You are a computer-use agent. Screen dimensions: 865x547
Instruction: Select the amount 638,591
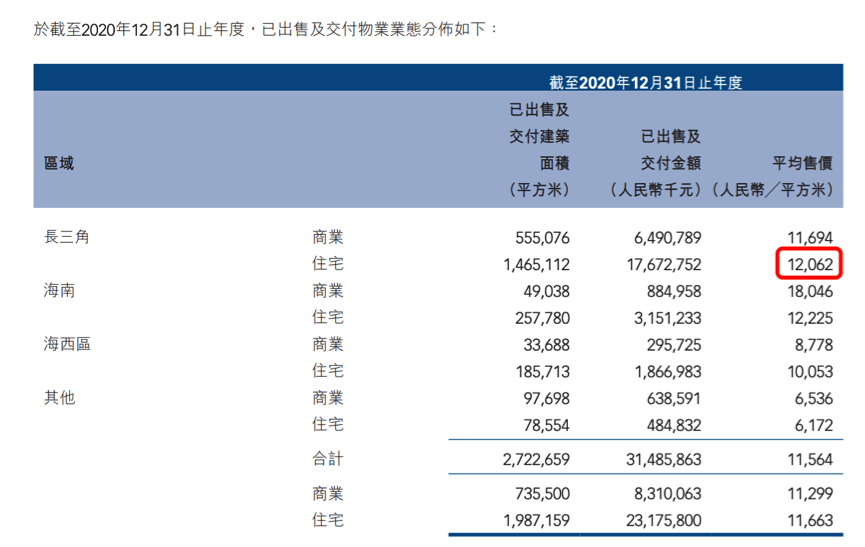(674, 399)
